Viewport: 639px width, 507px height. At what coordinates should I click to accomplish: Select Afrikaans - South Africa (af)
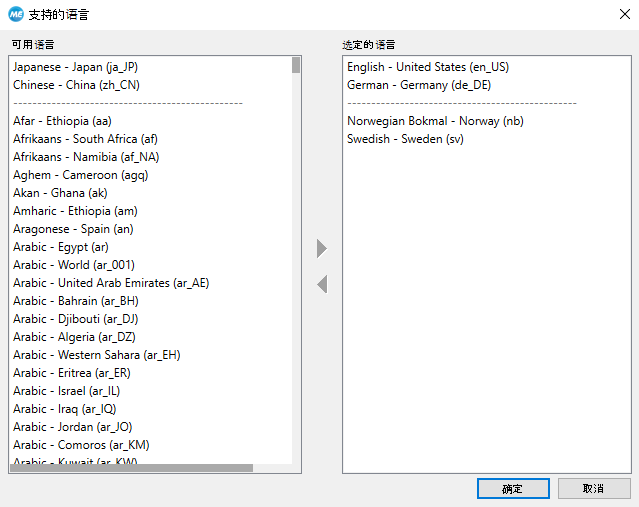coord(85,139)
